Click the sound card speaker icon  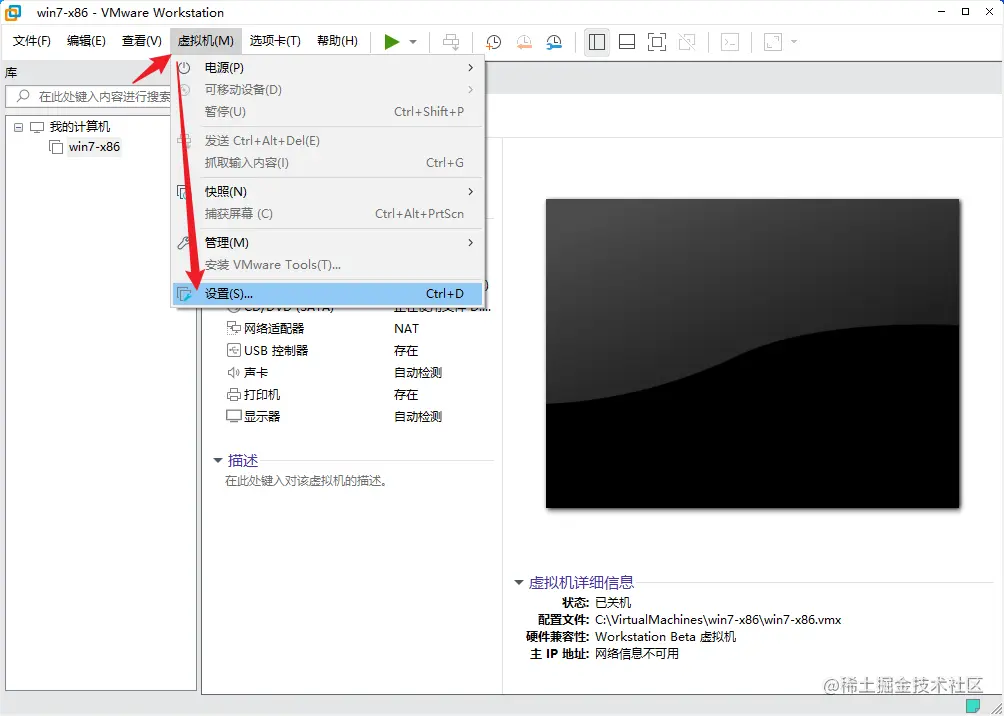click(x=234, y=373)
